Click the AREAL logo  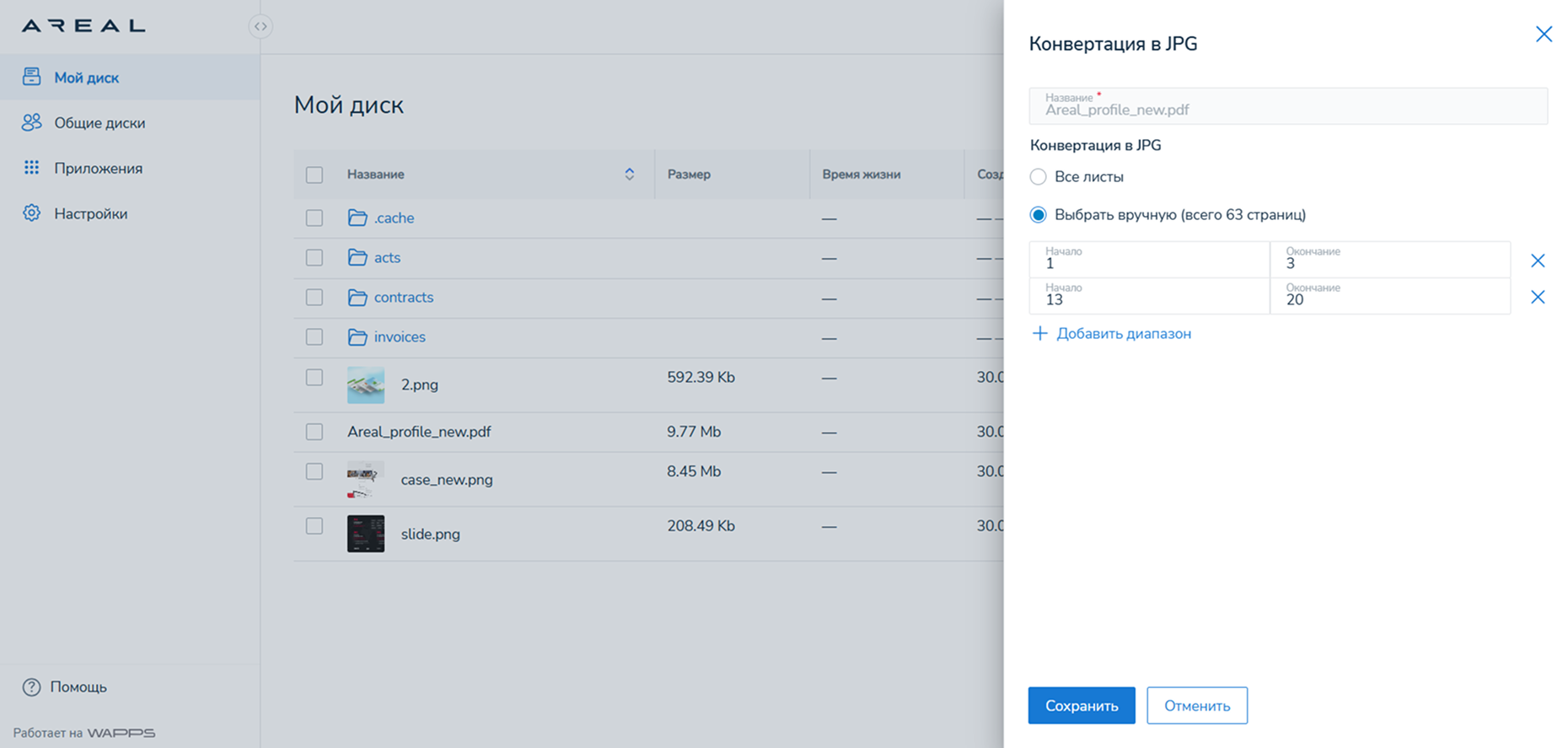coord(83,26)
